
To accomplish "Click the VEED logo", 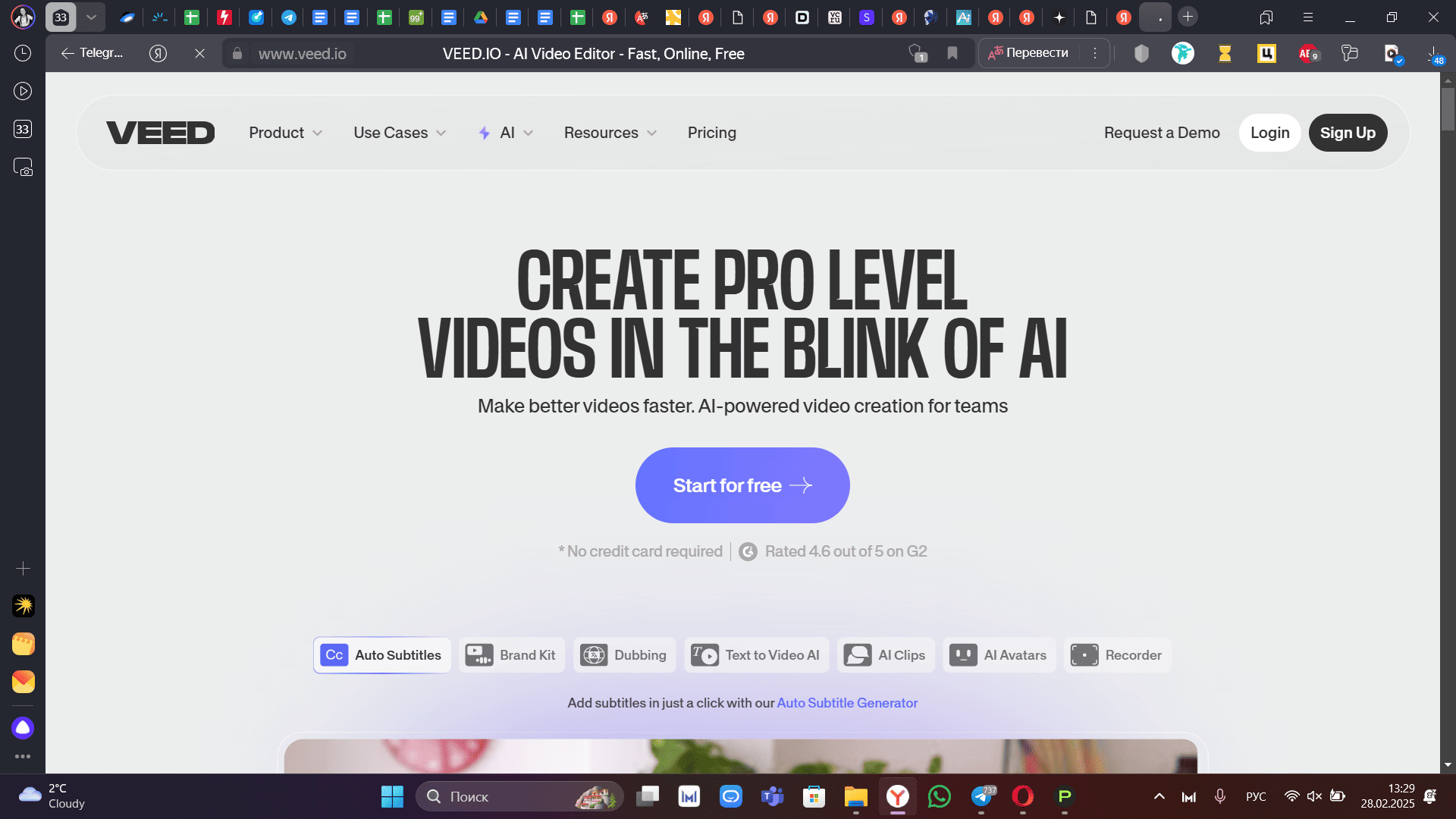I will [x=160, y=133].
